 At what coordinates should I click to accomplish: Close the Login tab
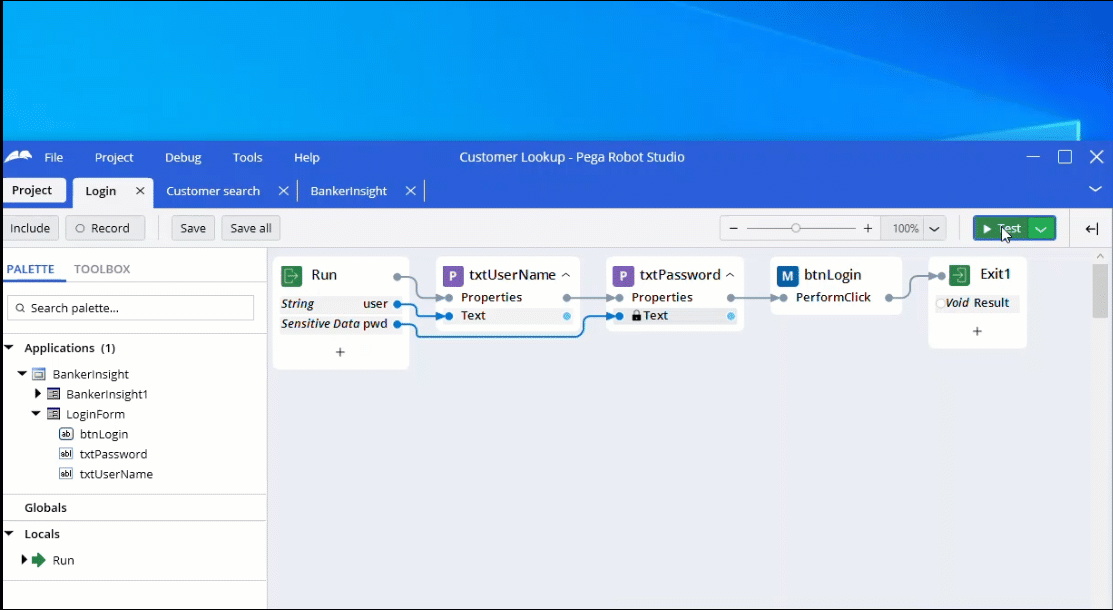pyautogui.click(x=140, y=191)
